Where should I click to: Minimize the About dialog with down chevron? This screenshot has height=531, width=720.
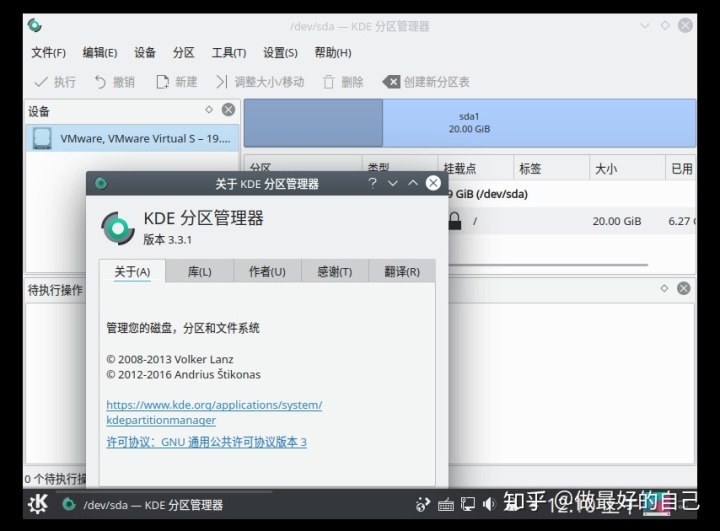[393, 183]
